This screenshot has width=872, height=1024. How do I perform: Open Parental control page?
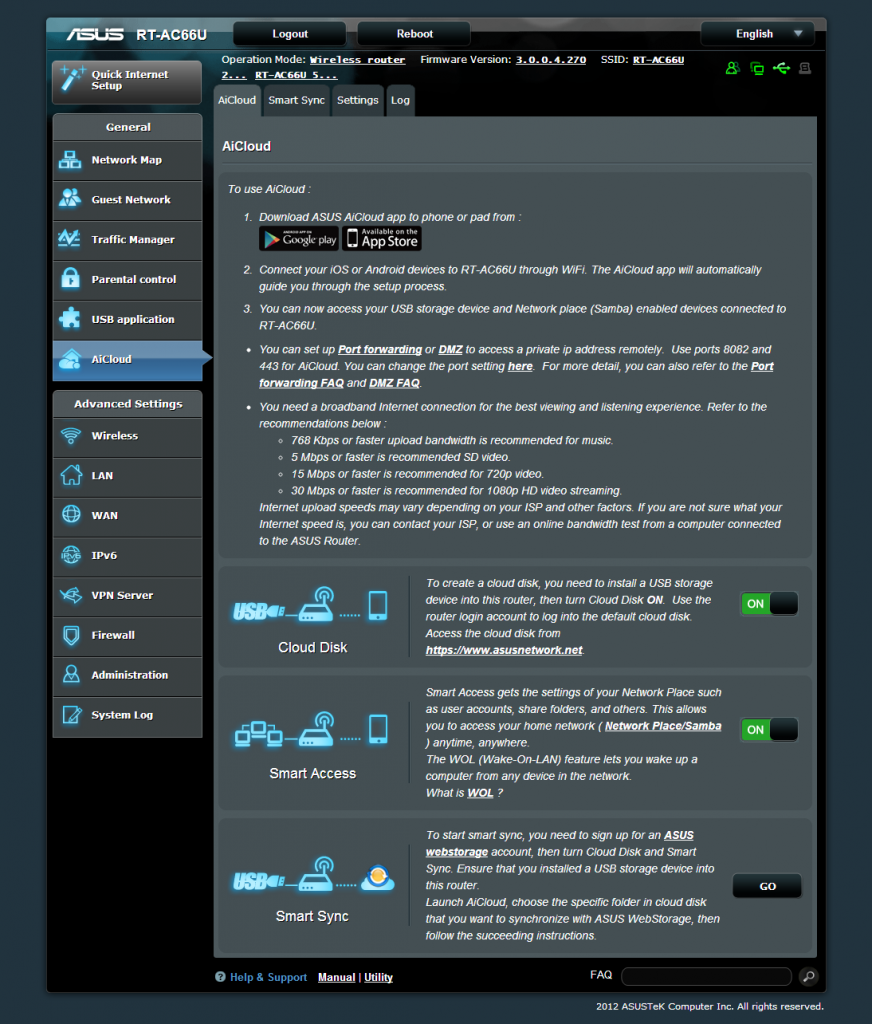click(127, 280)
